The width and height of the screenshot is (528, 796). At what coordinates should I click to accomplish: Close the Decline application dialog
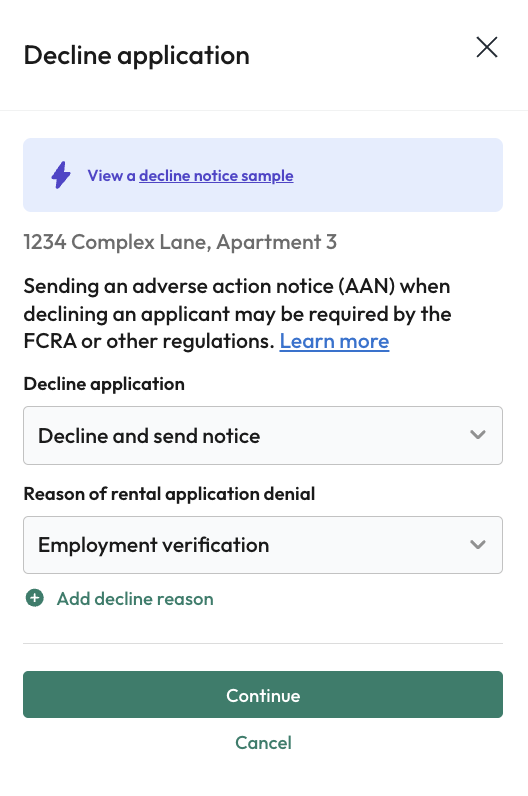coord(486,47)
